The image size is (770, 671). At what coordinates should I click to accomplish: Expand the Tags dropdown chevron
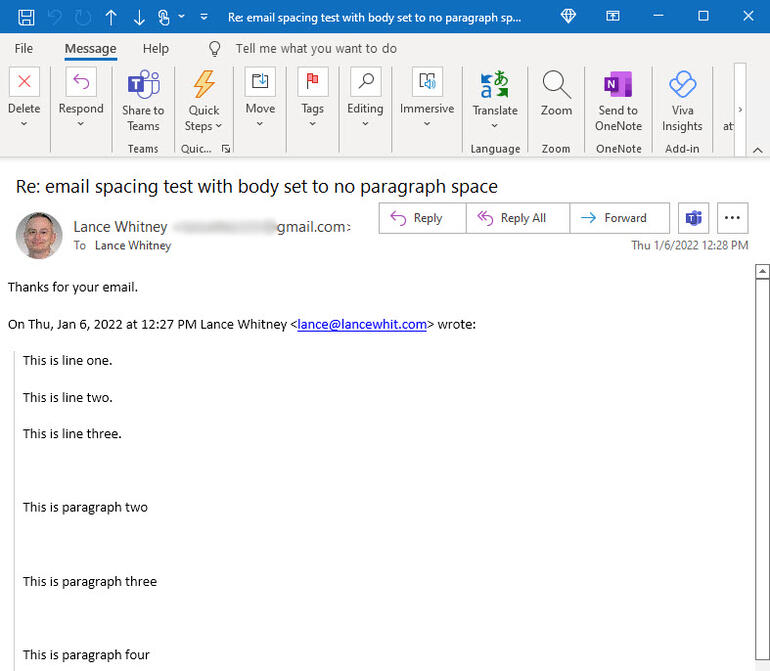tap(312, 124)
